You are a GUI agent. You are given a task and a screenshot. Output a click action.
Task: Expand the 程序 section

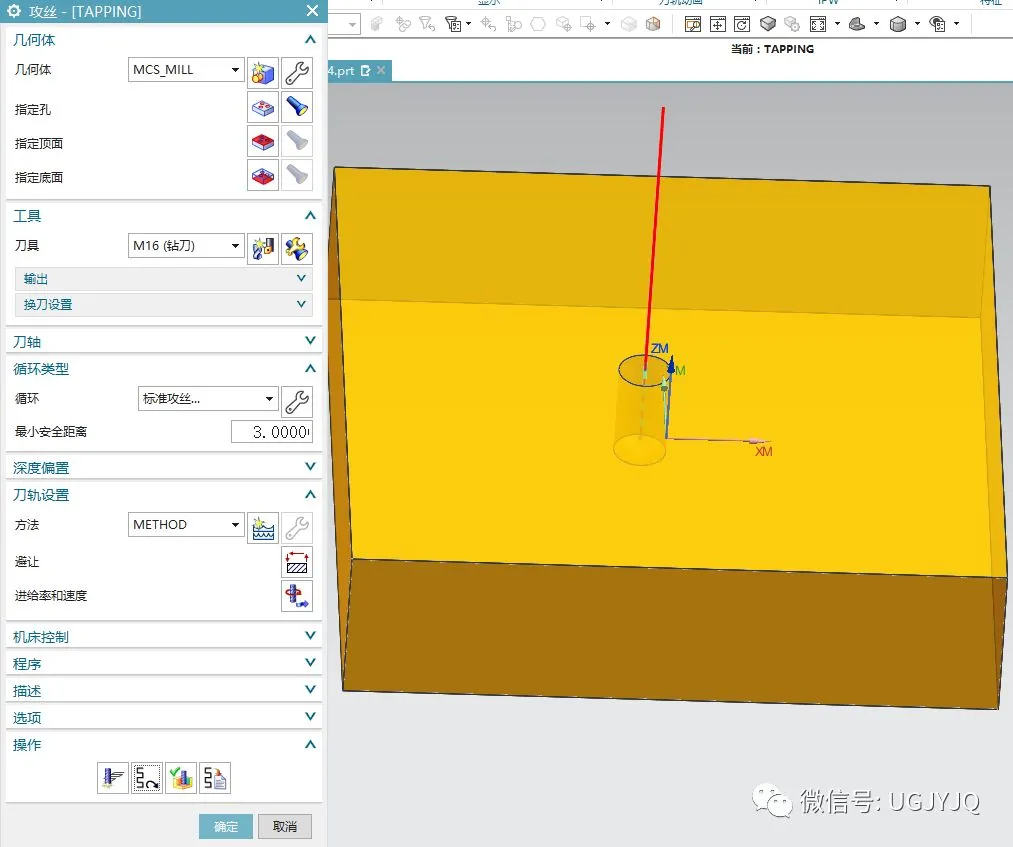pos(310,663)
